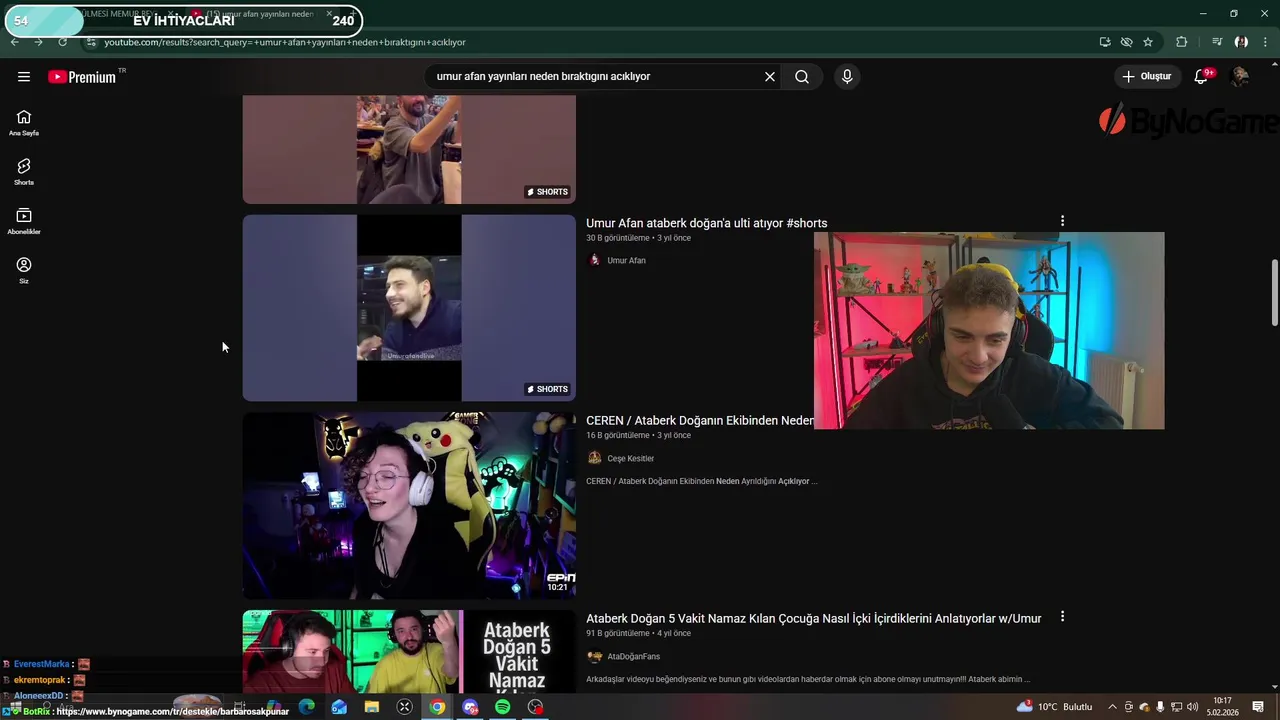Open Chrome media controls icon

(1217, 42)
